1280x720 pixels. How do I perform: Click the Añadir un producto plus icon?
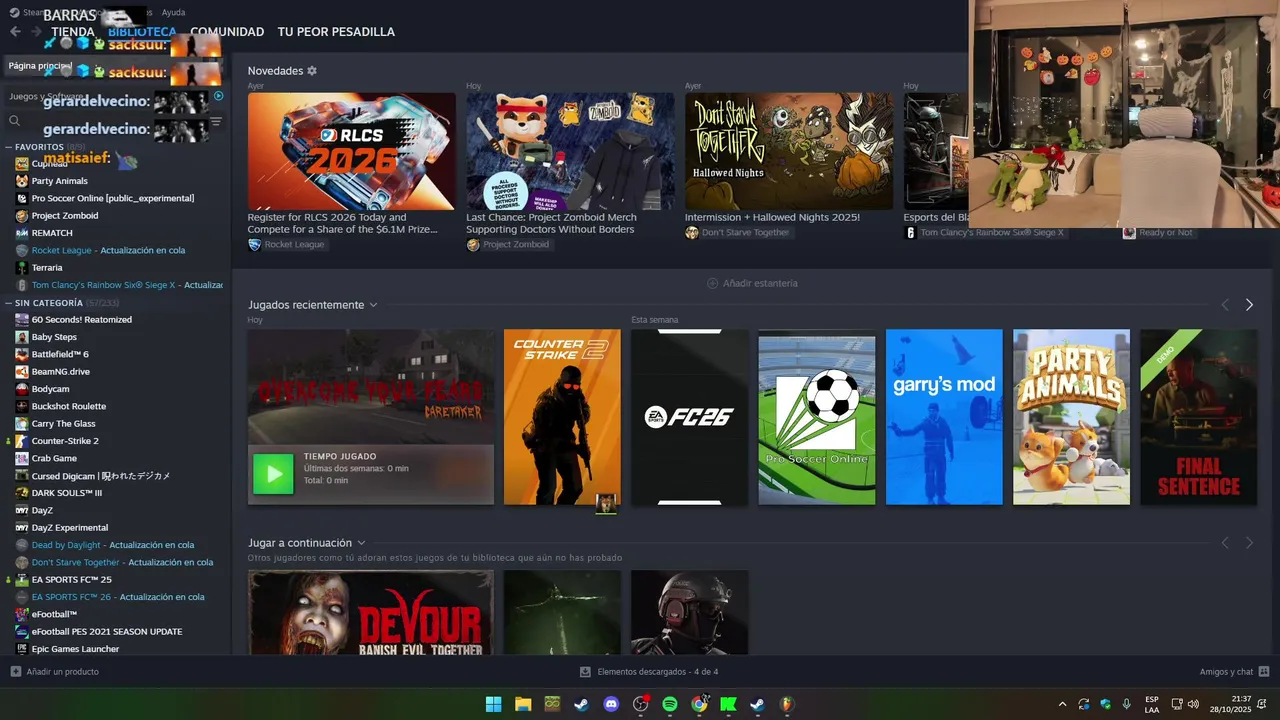pos(15,672)
